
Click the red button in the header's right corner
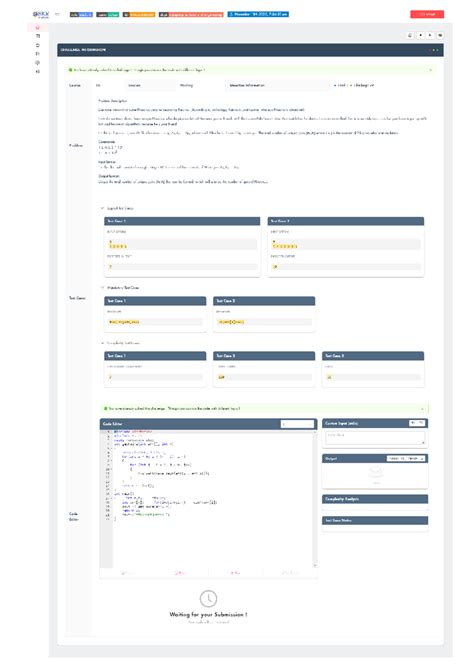pyautogui.click(x=427, y=14)
